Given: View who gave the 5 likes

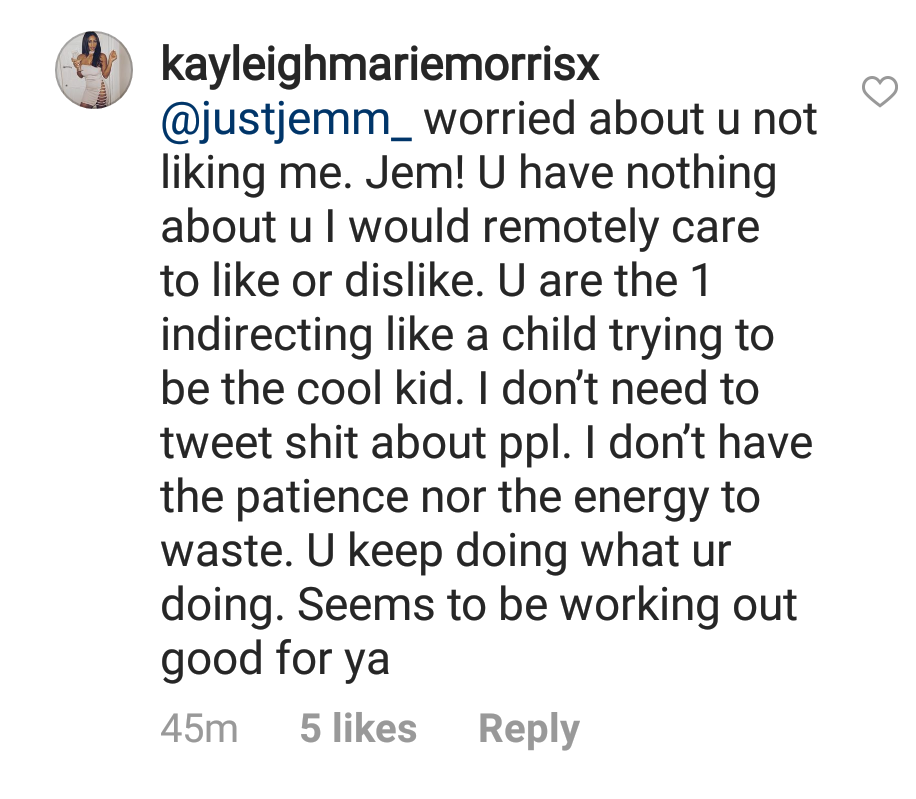Looking at the screenshot, I should pos(358,728).
